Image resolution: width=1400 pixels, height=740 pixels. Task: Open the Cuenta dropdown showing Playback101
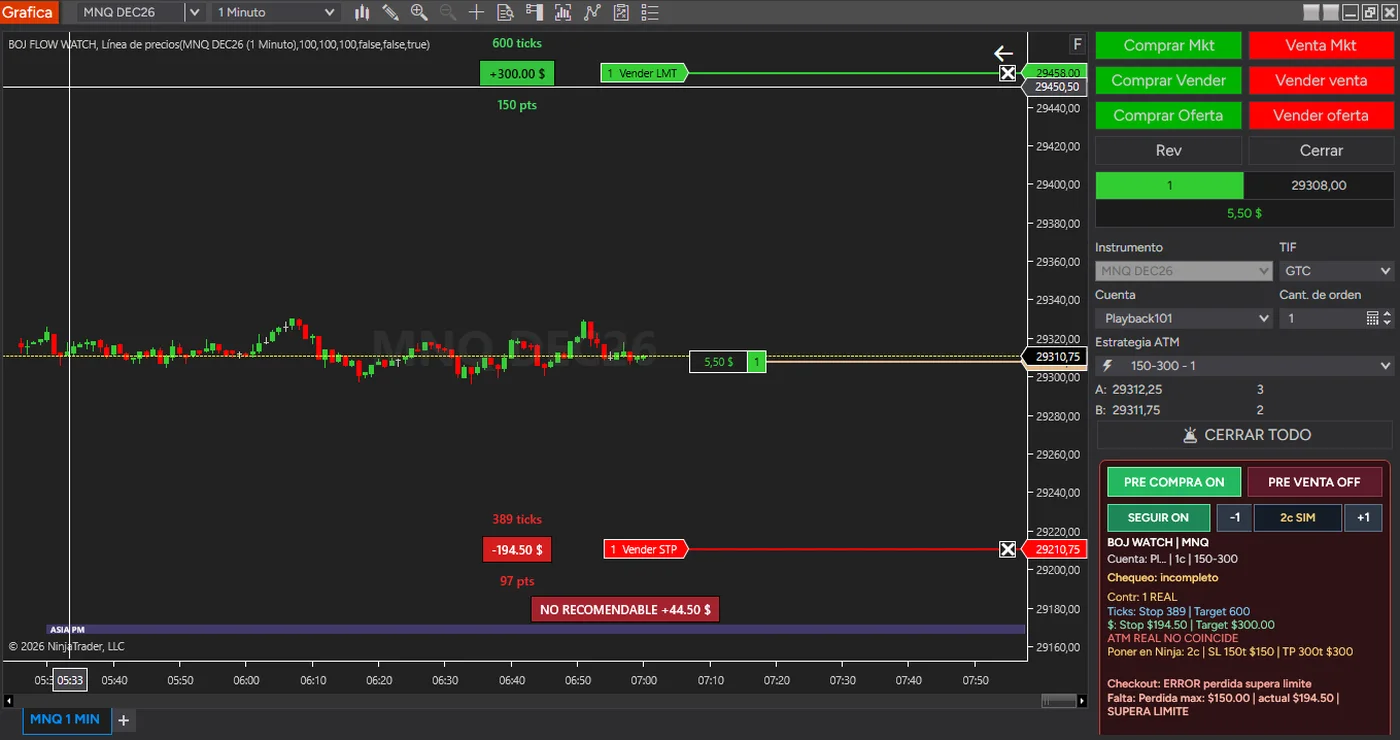click(1184, 318)
